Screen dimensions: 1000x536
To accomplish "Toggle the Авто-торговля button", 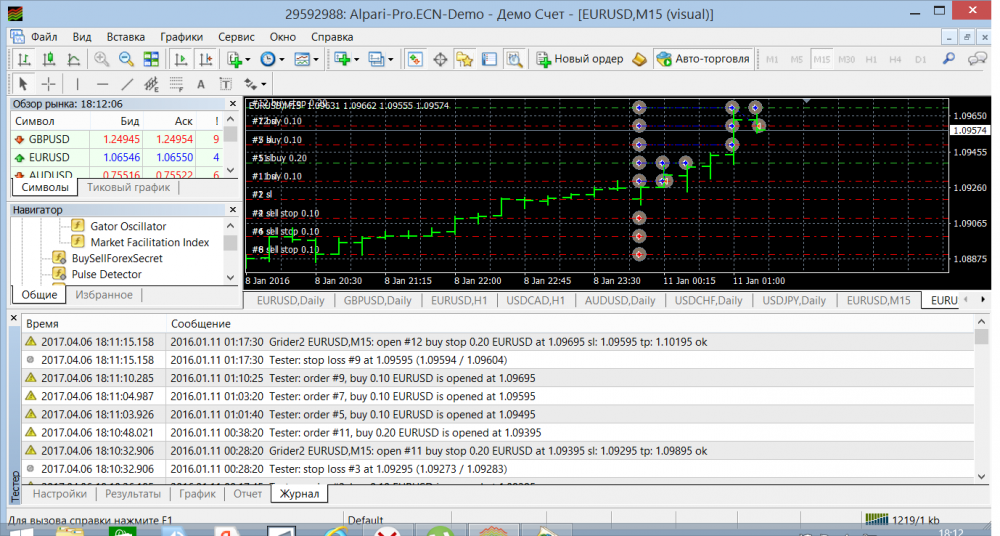I will tap(702, 59).
